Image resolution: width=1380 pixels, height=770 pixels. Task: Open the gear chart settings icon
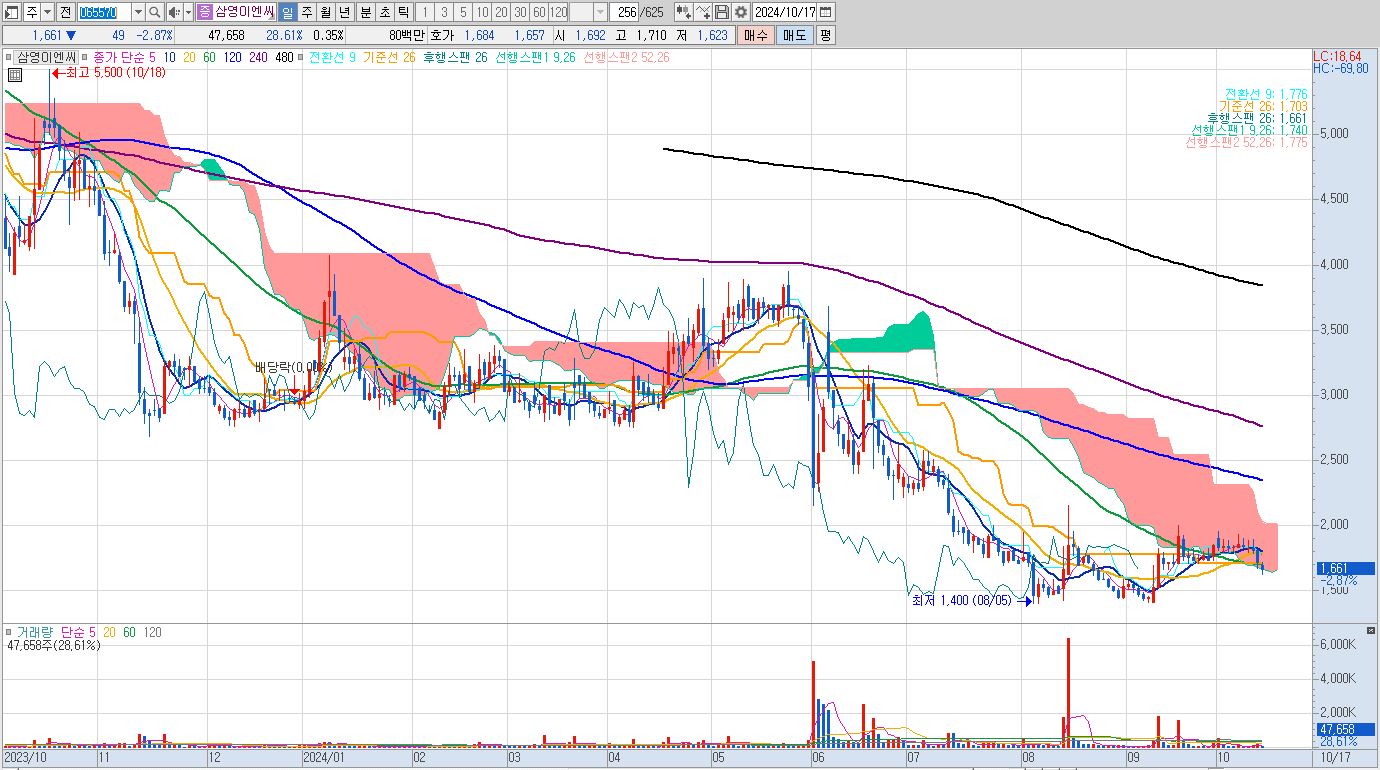[x=740, y=12]
